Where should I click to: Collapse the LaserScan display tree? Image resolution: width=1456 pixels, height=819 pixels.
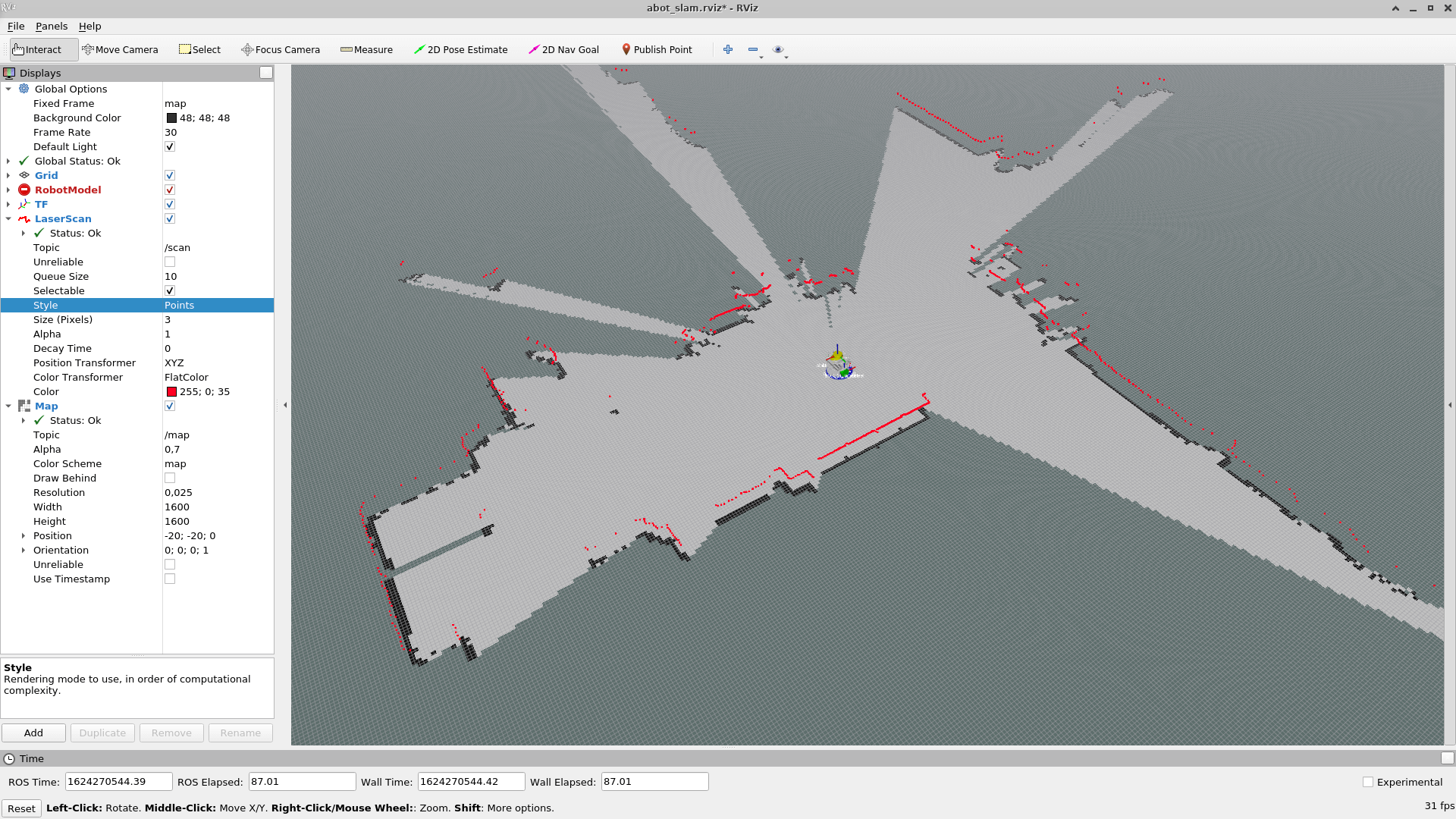point(9,218)
